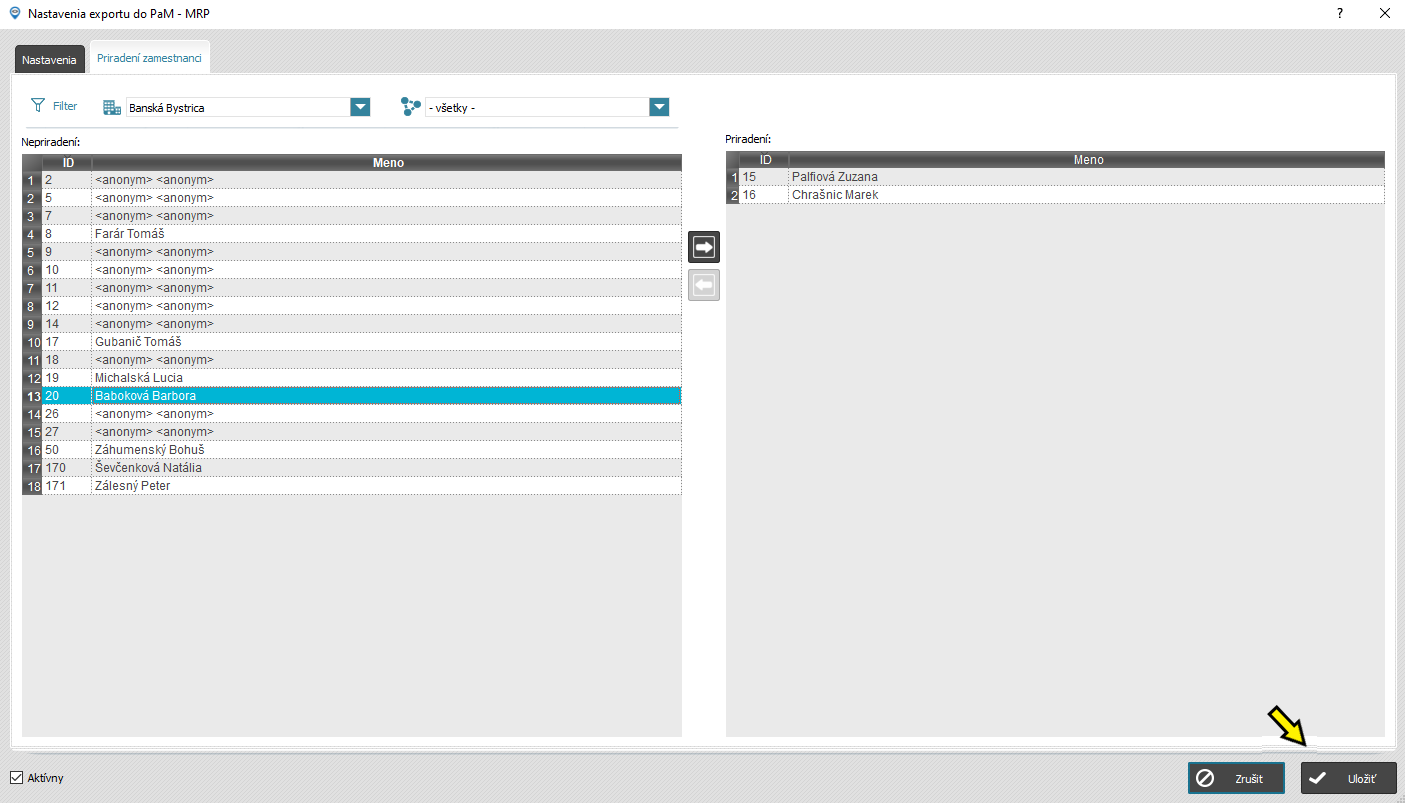
Task: Assign employee with right arrow button
Action: [704, 247]
